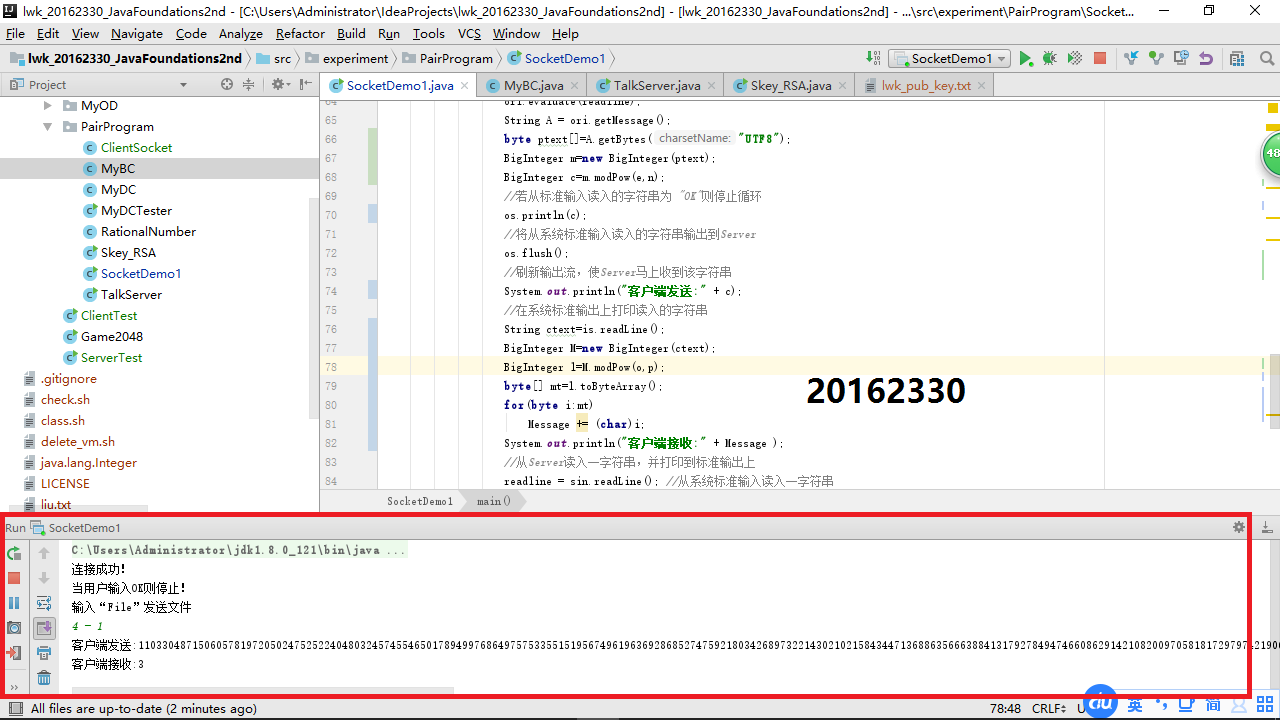Collapse the PairProgram folder
Viewport: 1280px width, 720px height.
pos(47,126)
